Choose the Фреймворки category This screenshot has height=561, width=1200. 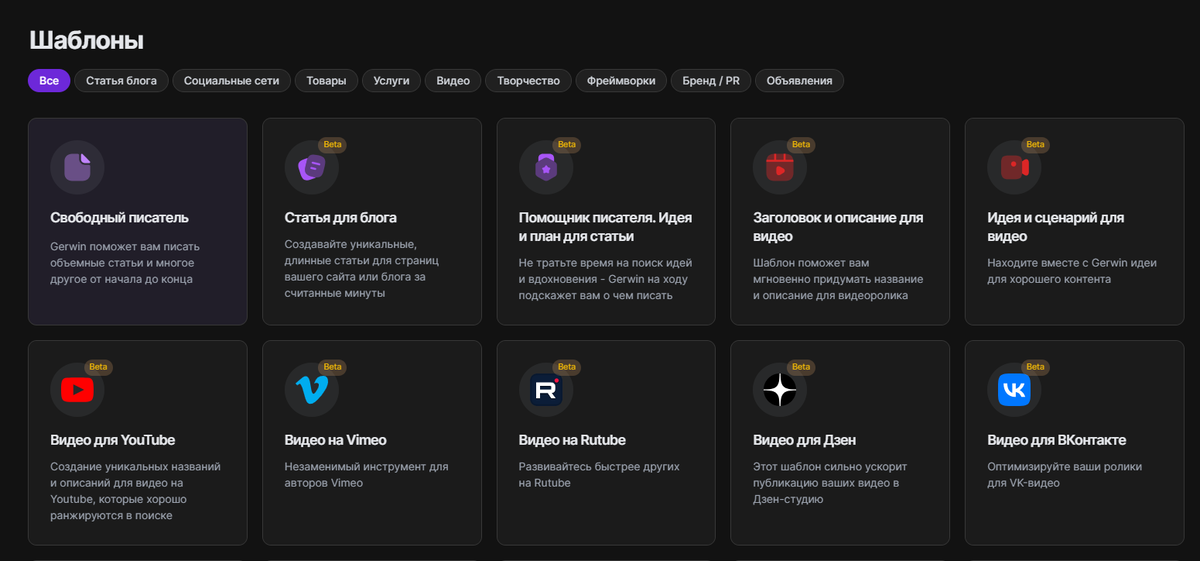pos(621,81)
